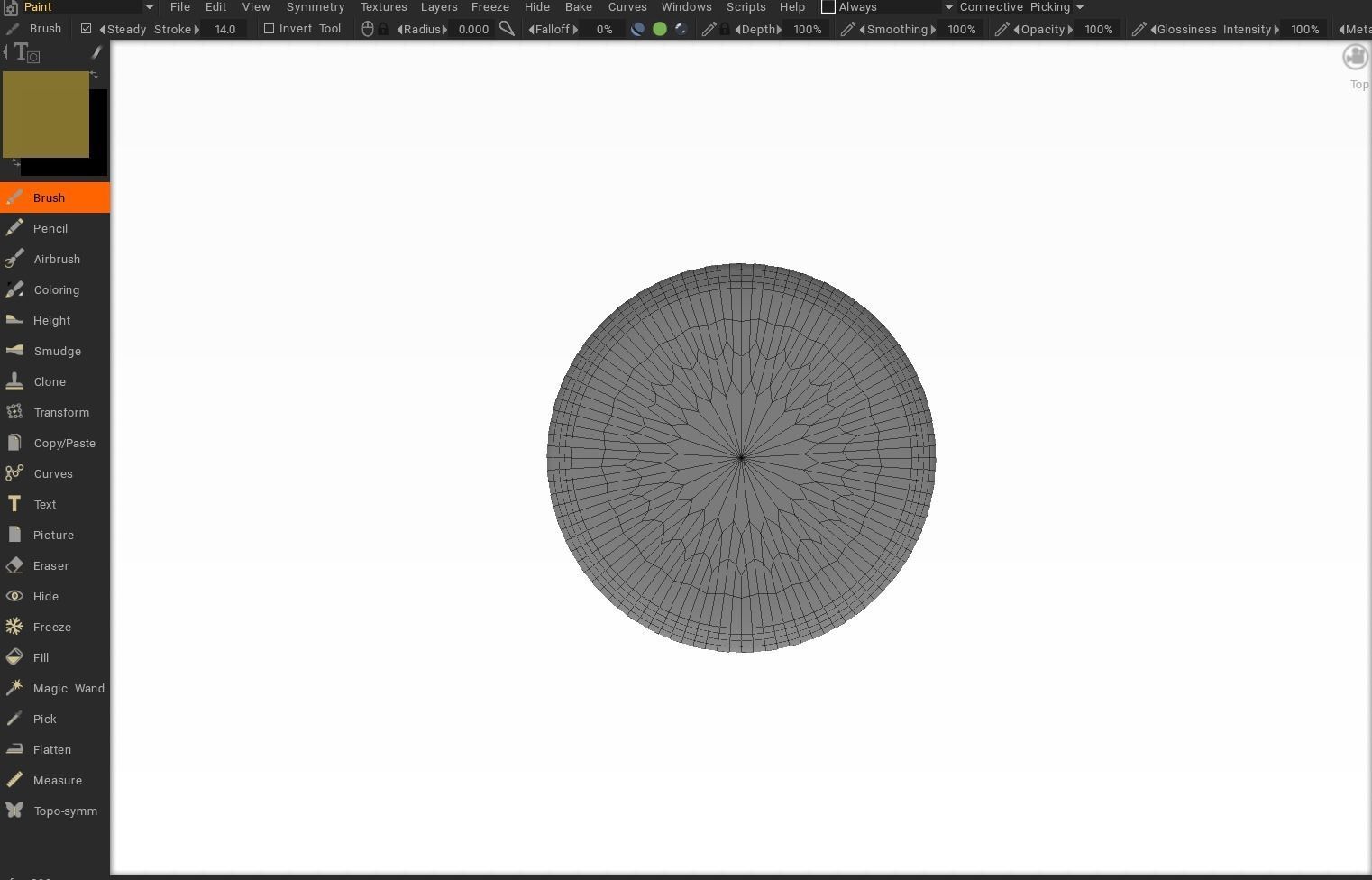Click the pen pressure icon before Glossiness Intensity
Screen dimensions: 1372x880
click(1139, 29)
